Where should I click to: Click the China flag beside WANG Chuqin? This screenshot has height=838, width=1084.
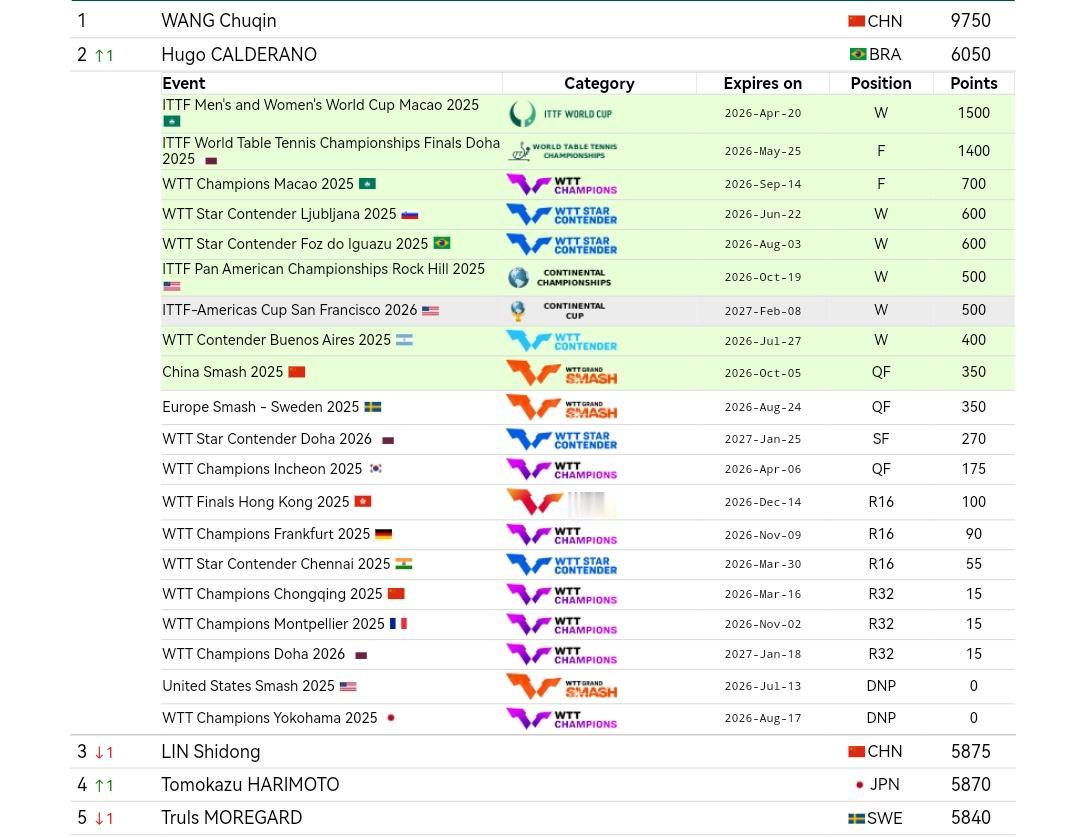[857, 21]
